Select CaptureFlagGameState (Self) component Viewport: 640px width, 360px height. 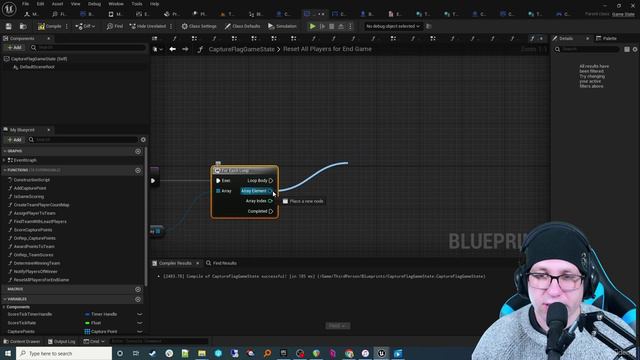click(39, 59)
